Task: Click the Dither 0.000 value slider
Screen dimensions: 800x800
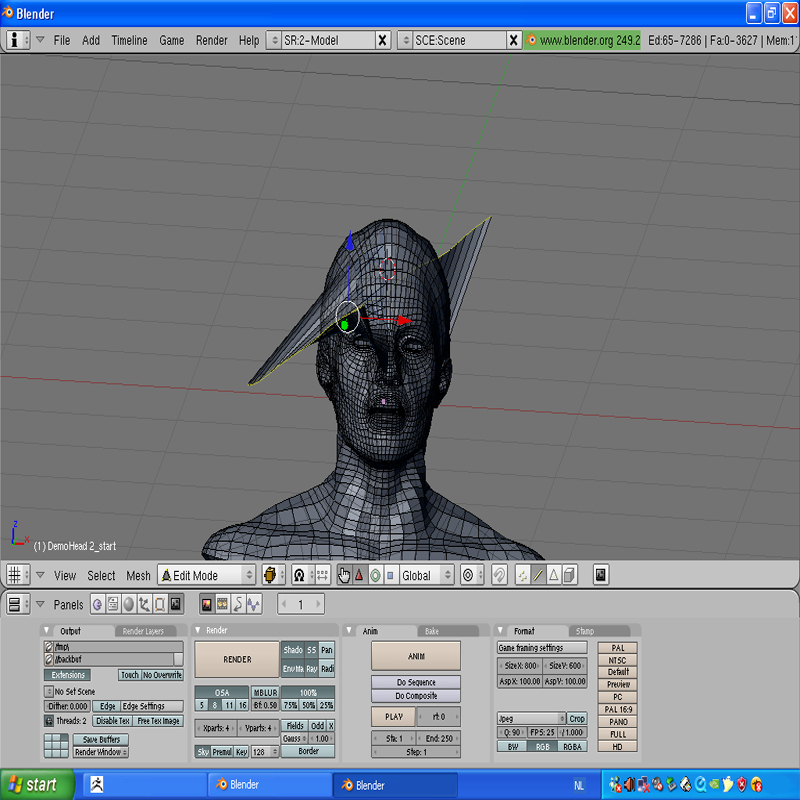Action: (68, 706)
